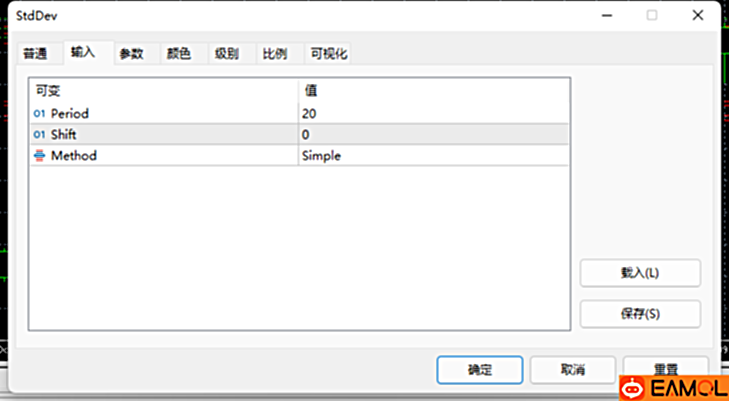729x401 pixels.
Task: Go to the 比例 tab
Action: pos(275,54)
